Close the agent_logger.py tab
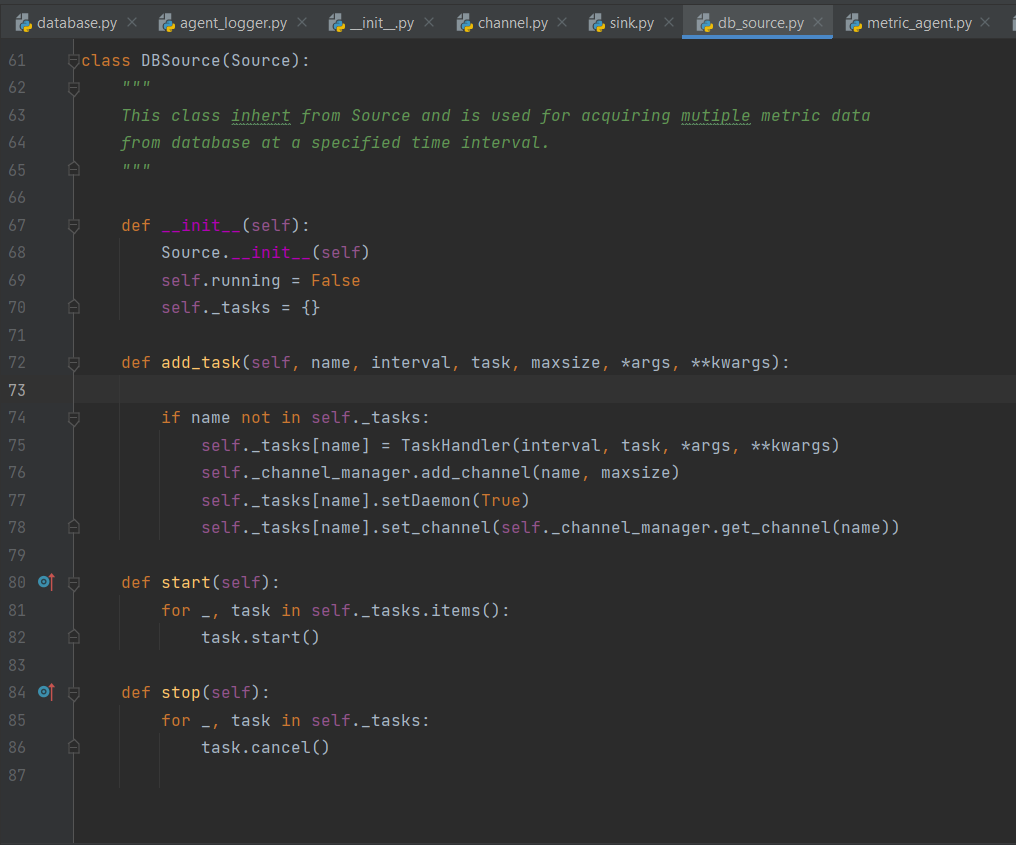1016x845 pixels. tap(302, 23)
